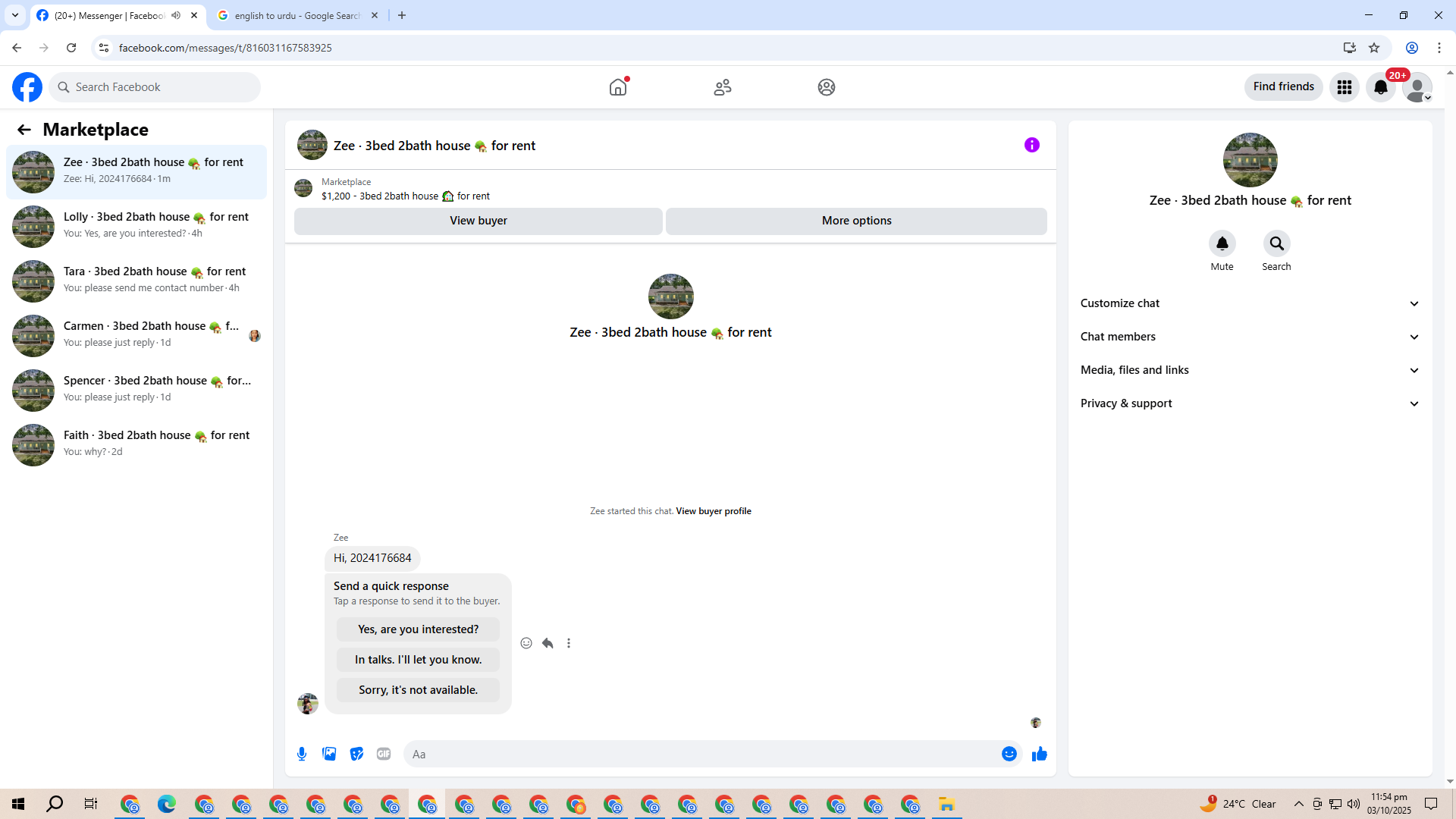Switch to the Messenger Facebook tab

[x=118, y=15]
